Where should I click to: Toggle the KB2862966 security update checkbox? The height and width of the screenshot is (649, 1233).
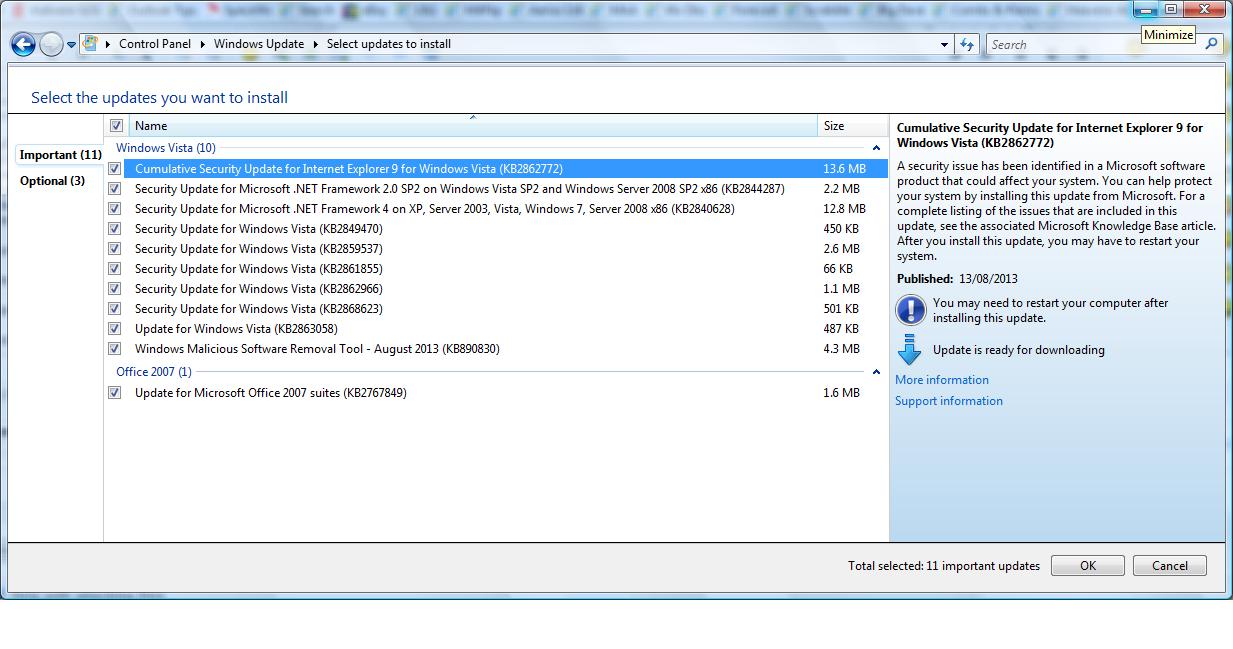114,289
